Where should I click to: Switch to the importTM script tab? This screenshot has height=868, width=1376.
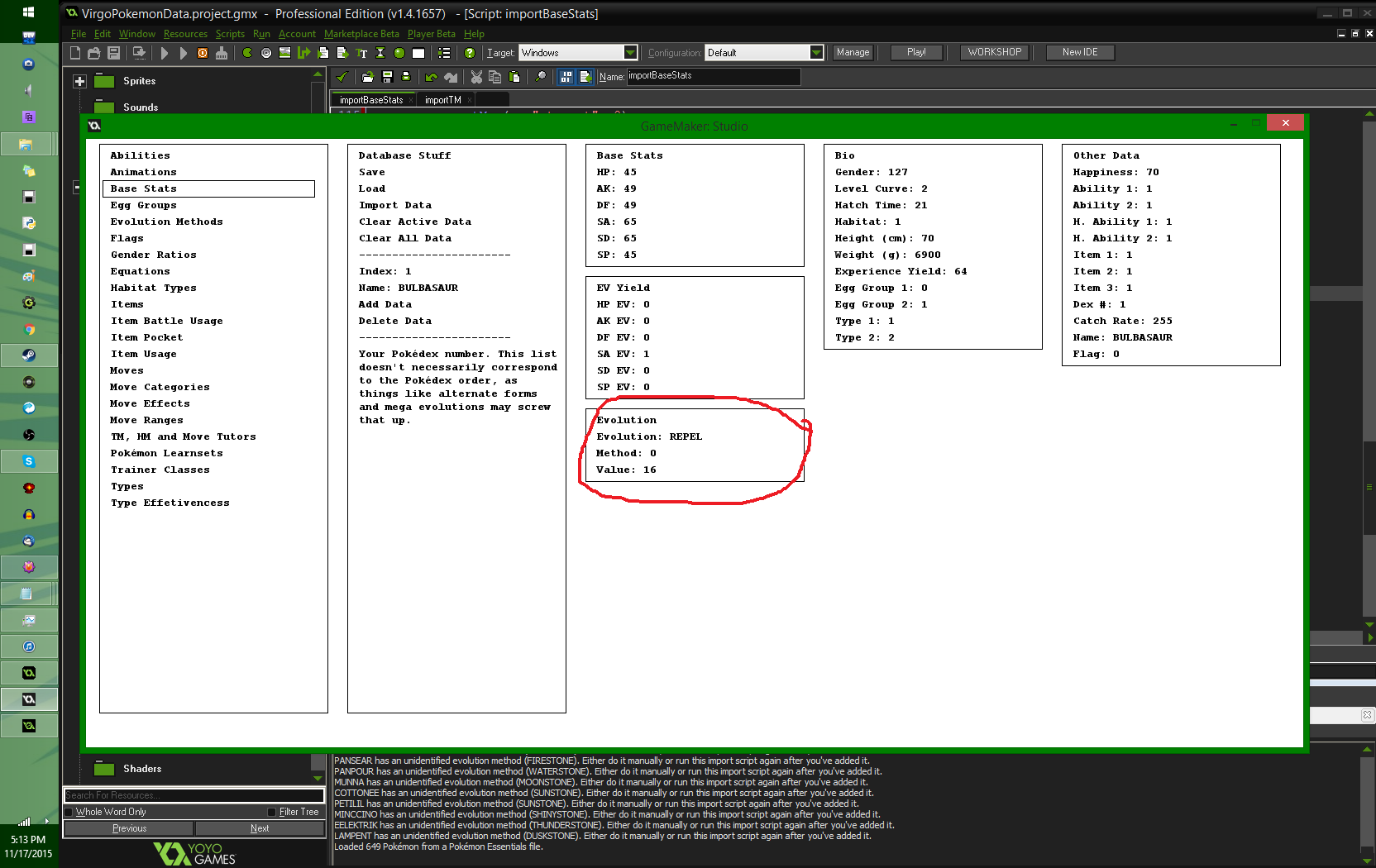[442, 100]
